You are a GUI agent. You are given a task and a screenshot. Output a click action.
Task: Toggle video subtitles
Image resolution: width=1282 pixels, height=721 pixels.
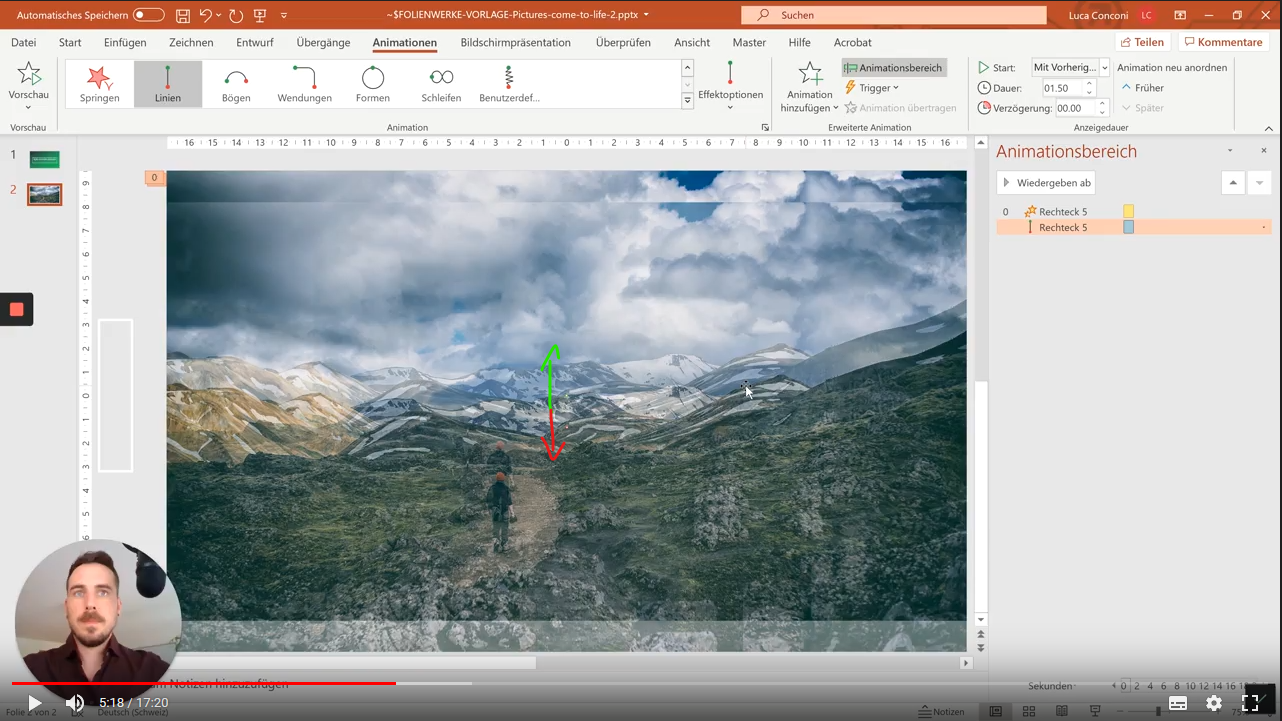[1178, 703]
